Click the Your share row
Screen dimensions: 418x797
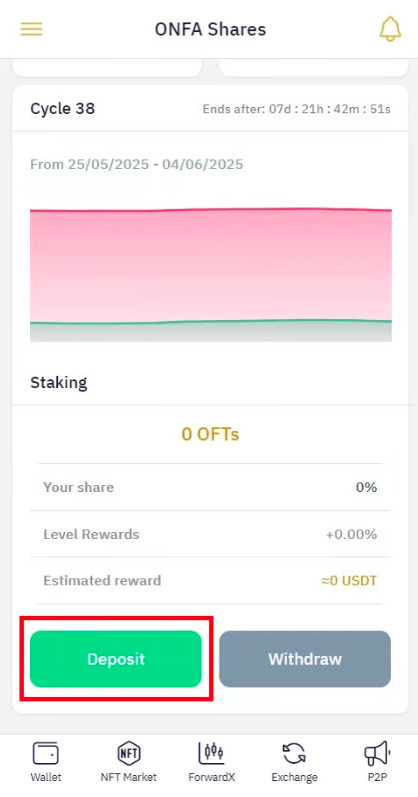[211, 487]
